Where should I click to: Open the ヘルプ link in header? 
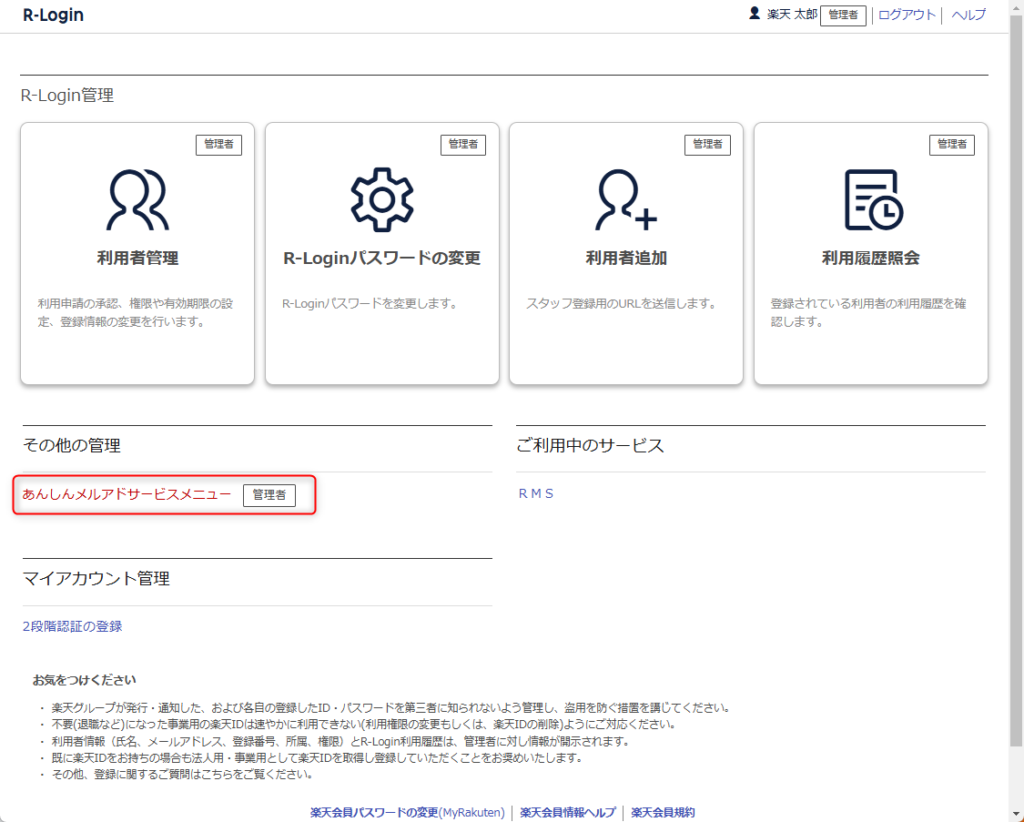click(968, 15)
